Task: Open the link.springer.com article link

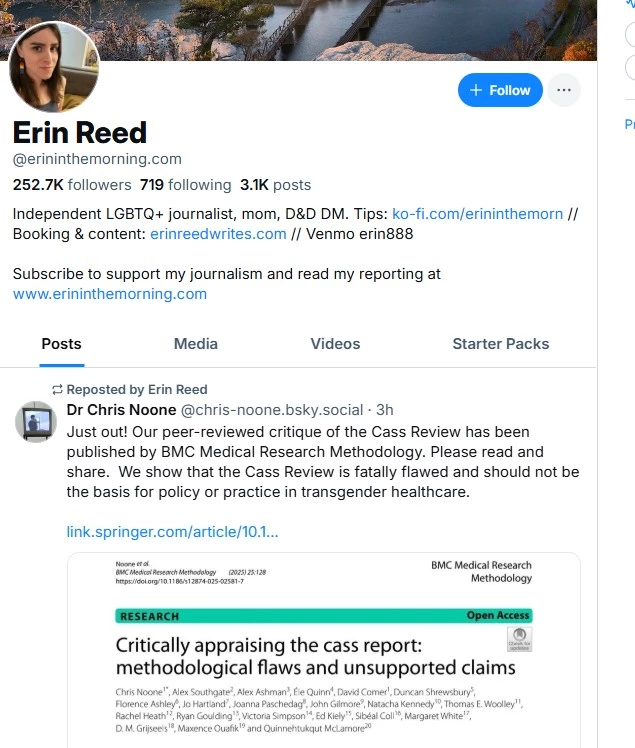Action: coord(172,531)
